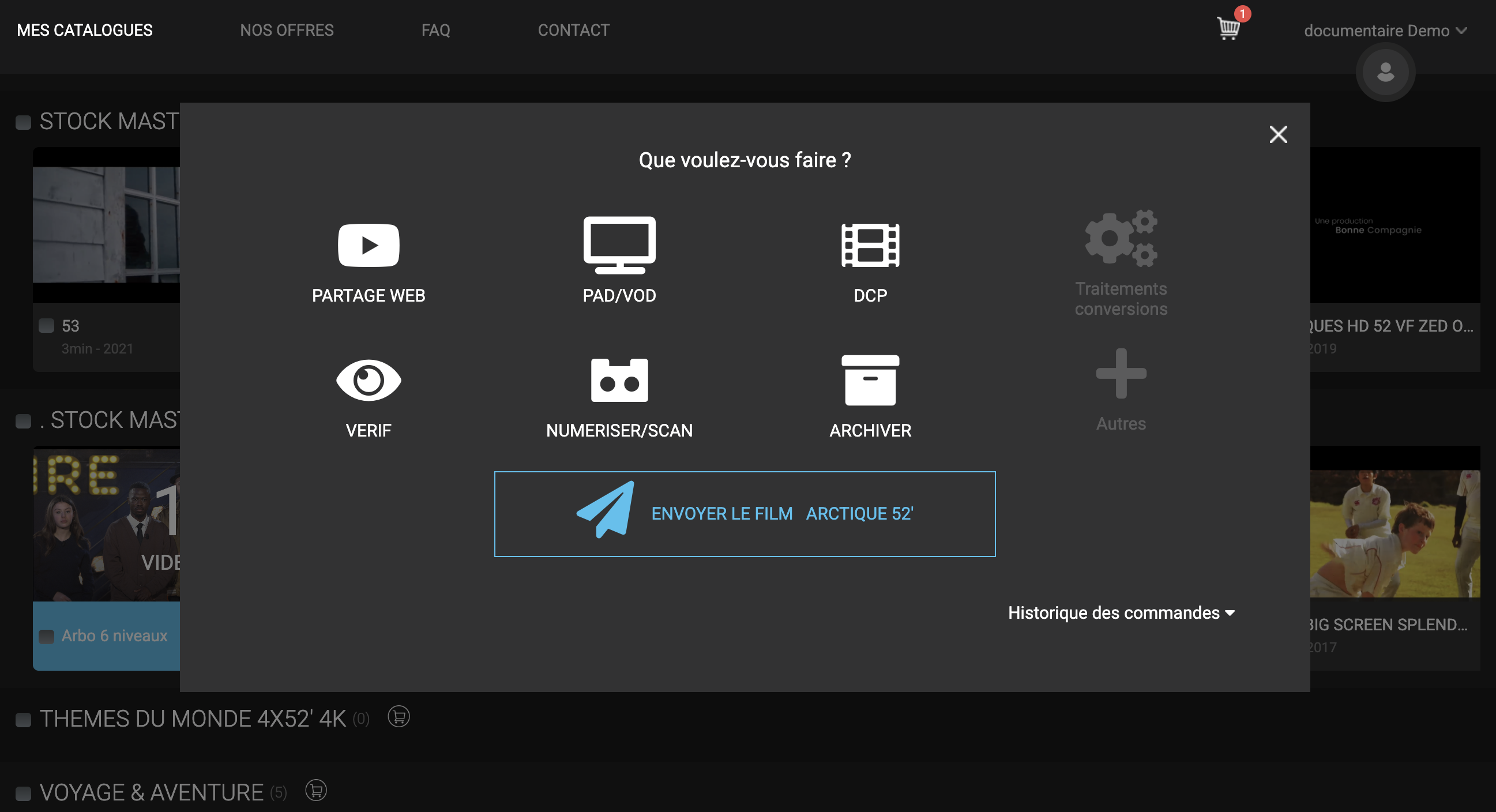Select the Arbo 6 niveaux checkbox
The height and width of the screenshot is (812, 1496).
pos(47,636)
